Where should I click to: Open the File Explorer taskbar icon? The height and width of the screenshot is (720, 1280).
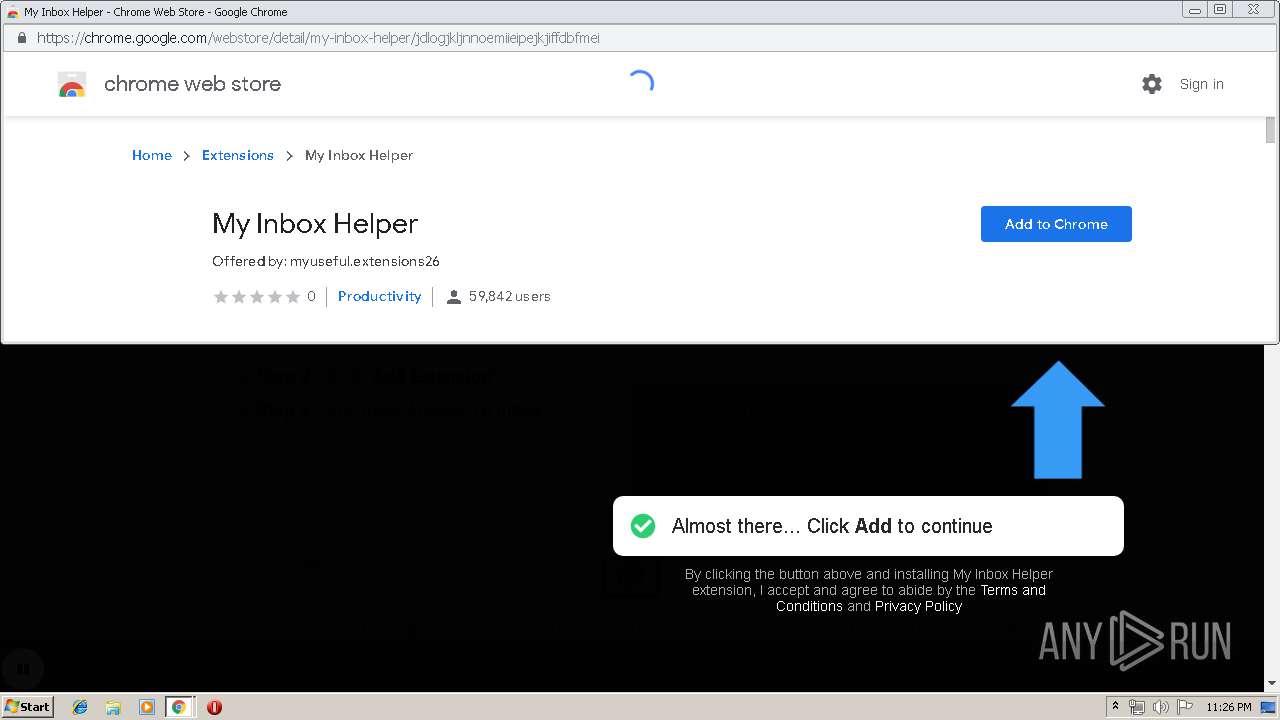(113, 707)
